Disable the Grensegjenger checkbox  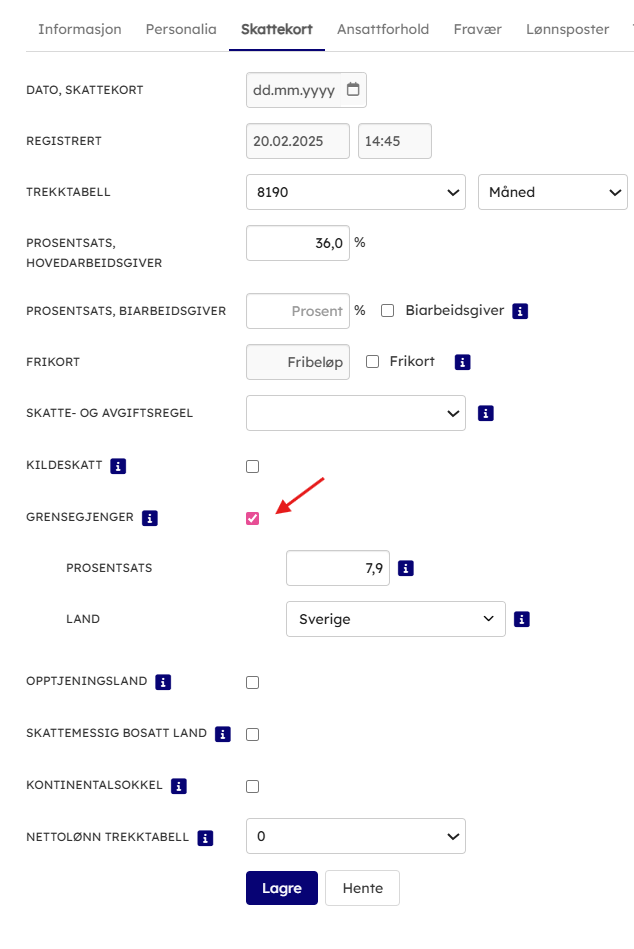click(252, 518)
